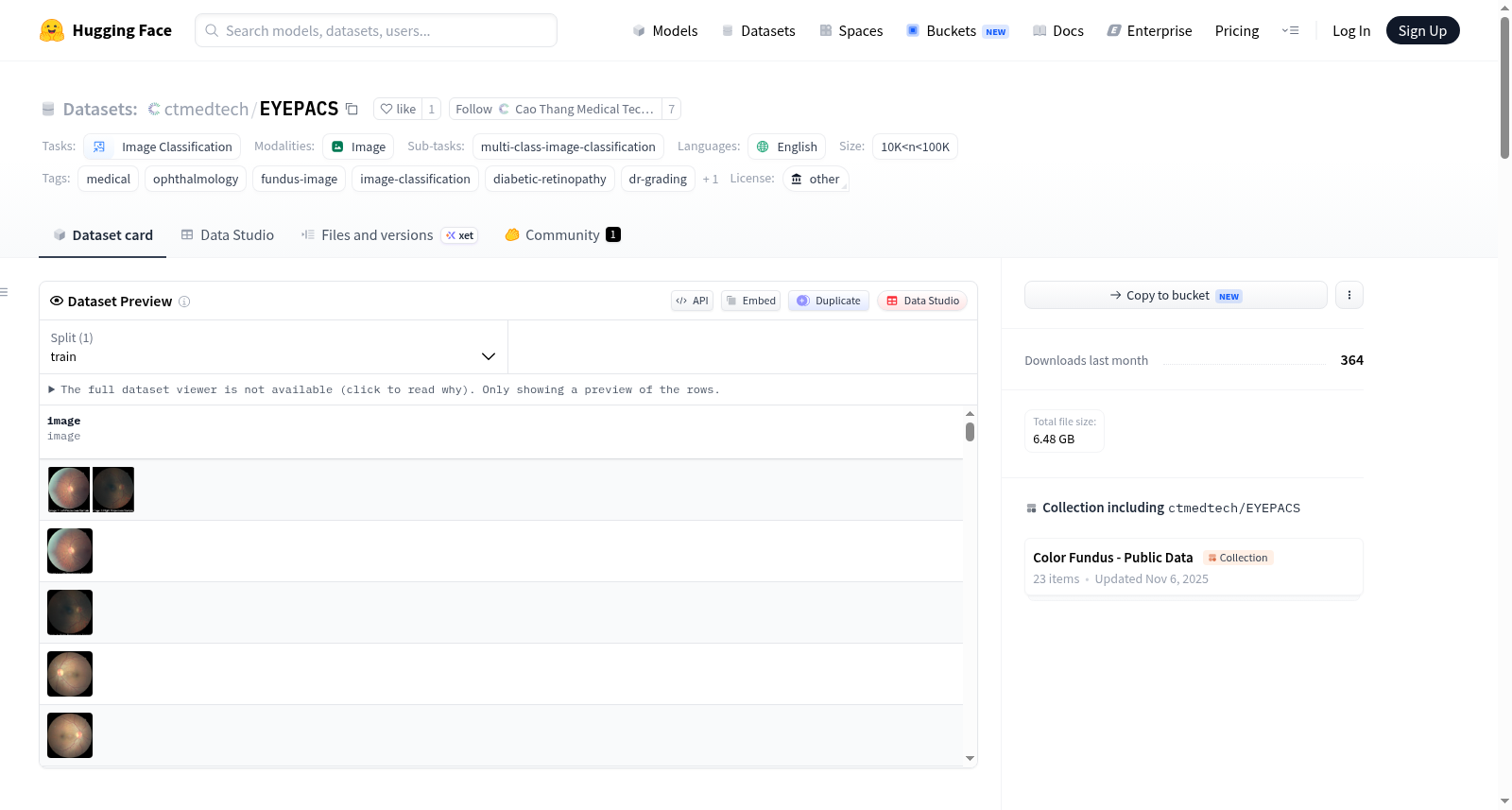The width and height of the screenshot is (1512, 810).
Task: Open the Models nav item
Action: [665, 30]
